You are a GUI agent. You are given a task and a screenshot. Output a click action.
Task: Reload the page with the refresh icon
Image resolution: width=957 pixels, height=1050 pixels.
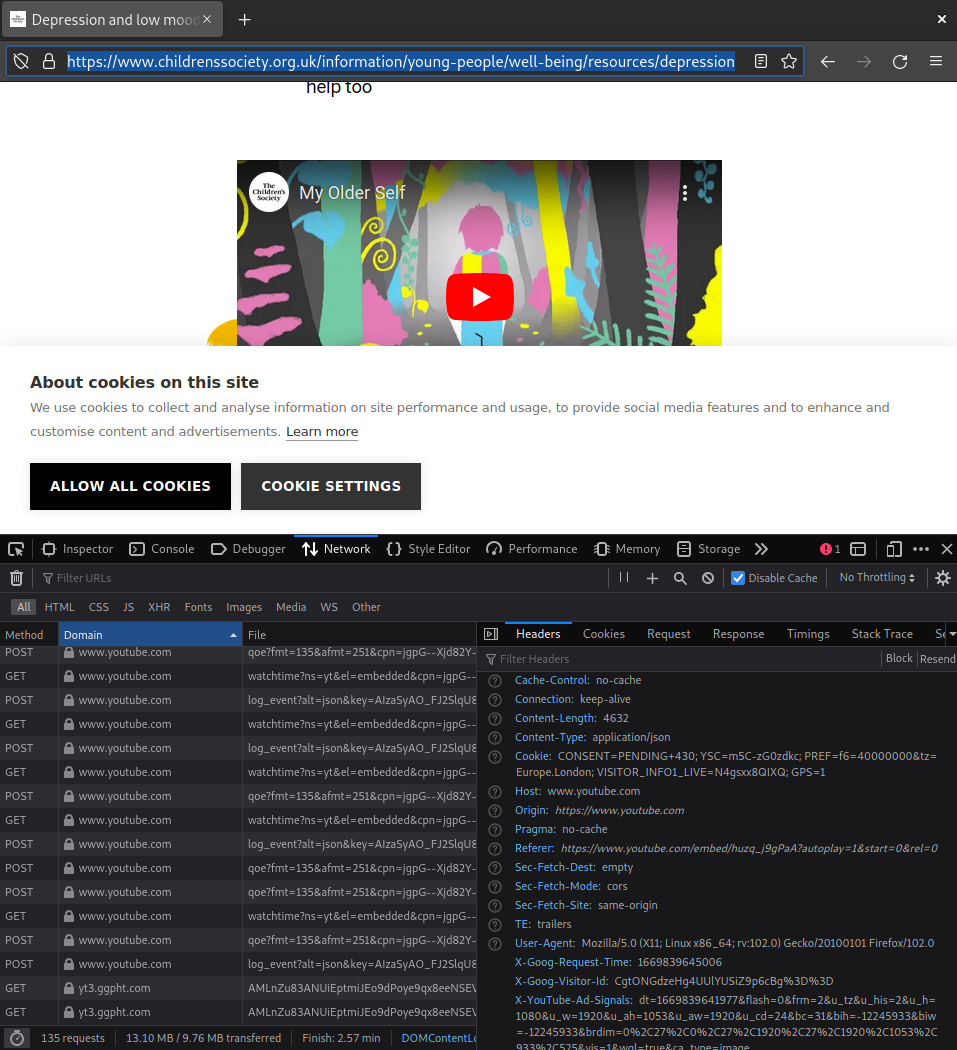point(900,62)
